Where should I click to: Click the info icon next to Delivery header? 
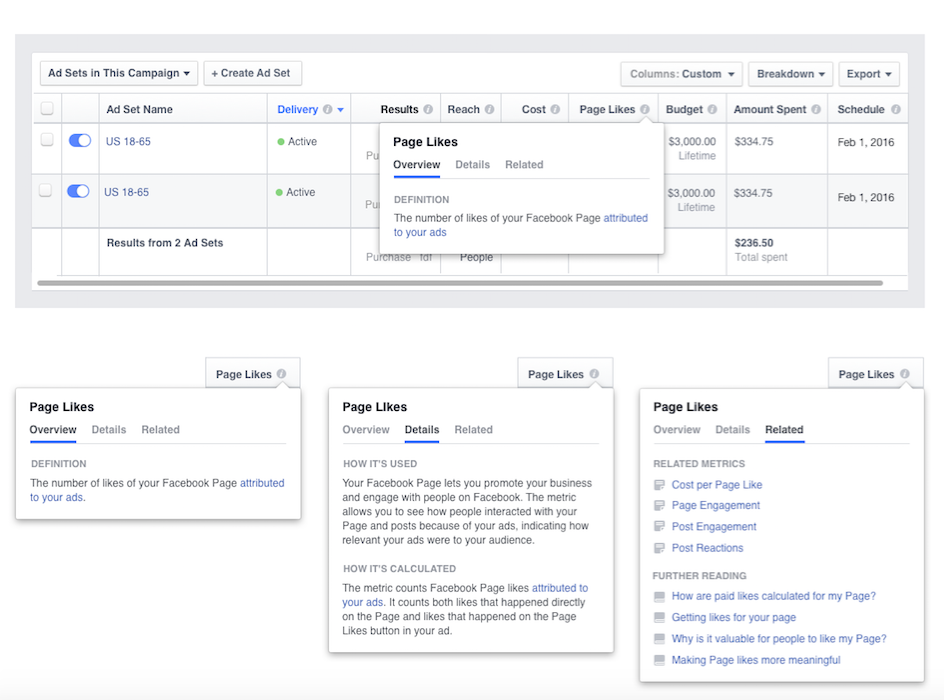point(327,110)
